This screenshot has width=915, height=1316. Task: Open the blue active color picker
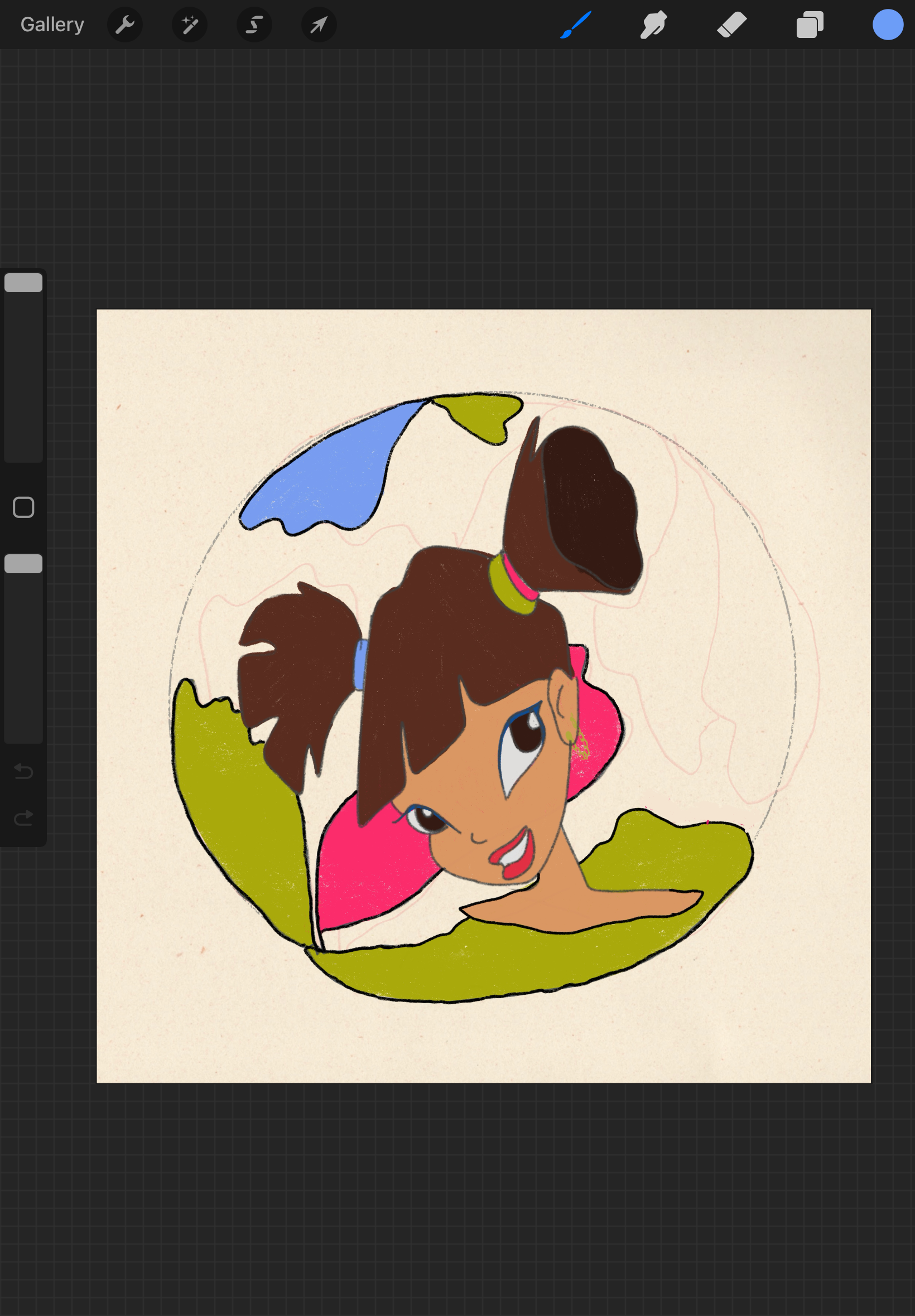click(x=888, y=25)
